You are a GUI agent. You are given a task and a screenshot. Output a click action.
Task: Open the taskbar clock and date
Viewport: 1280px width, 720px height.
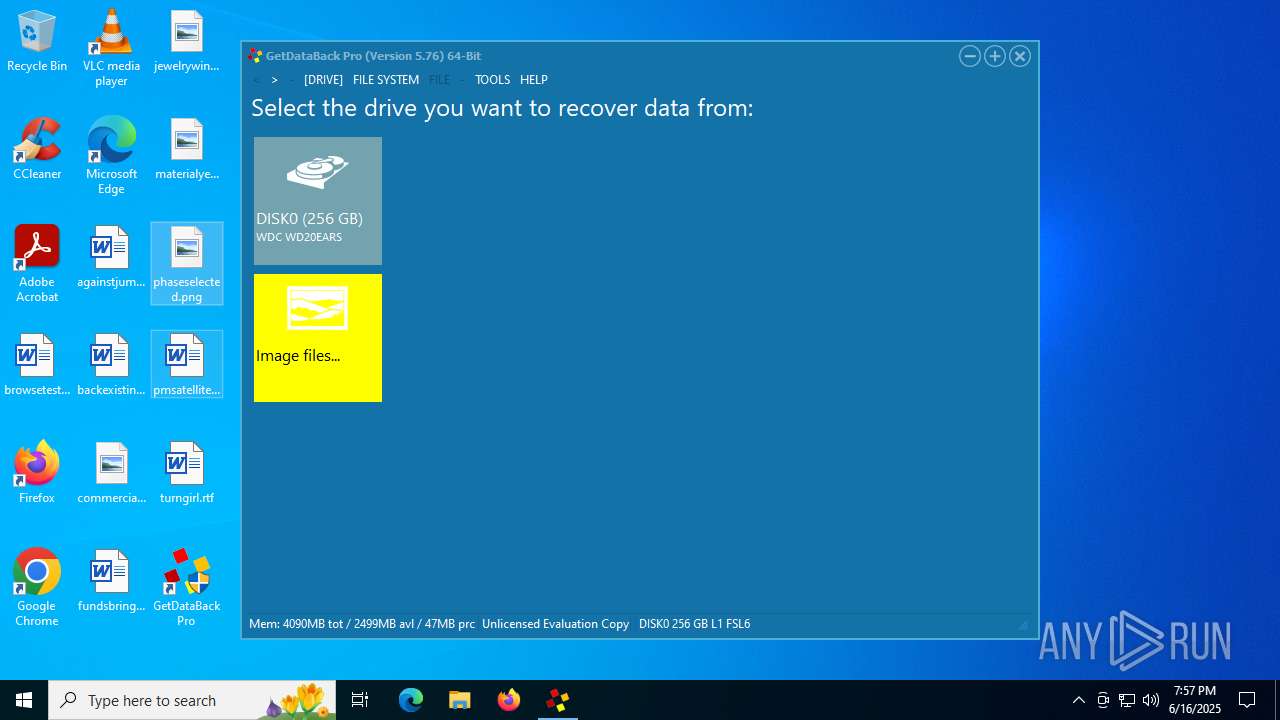click(1195, 700)
